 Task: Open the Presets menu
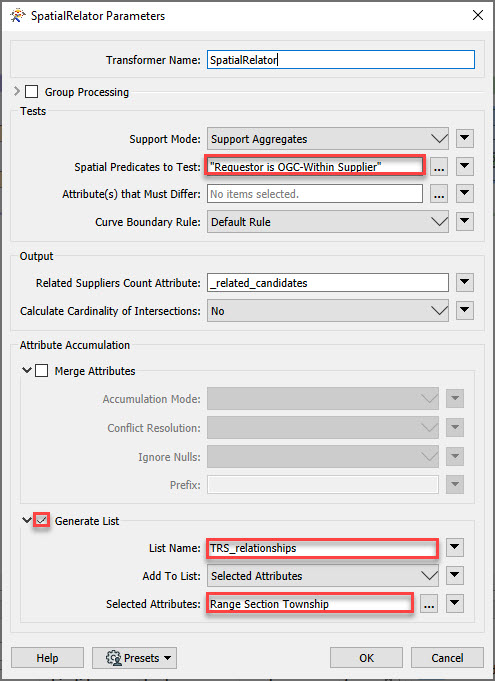pyautogui.click(x=134, y=658)
